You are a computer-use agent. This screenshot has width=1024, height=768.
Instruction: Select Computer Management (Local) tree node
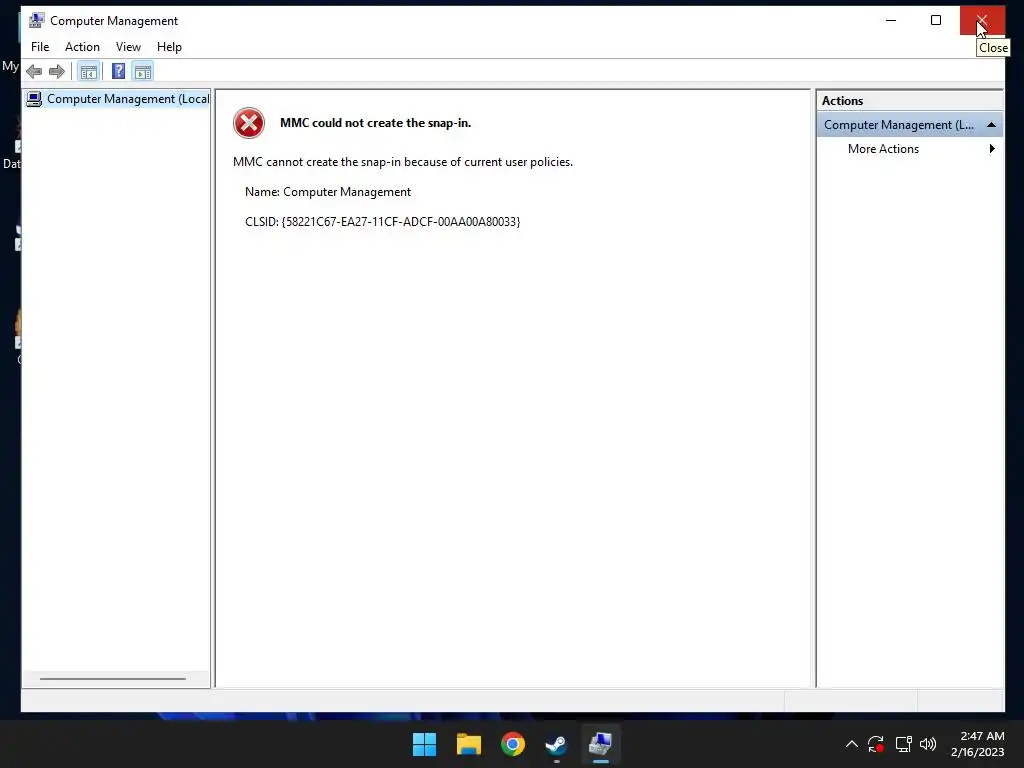point(118,99)
